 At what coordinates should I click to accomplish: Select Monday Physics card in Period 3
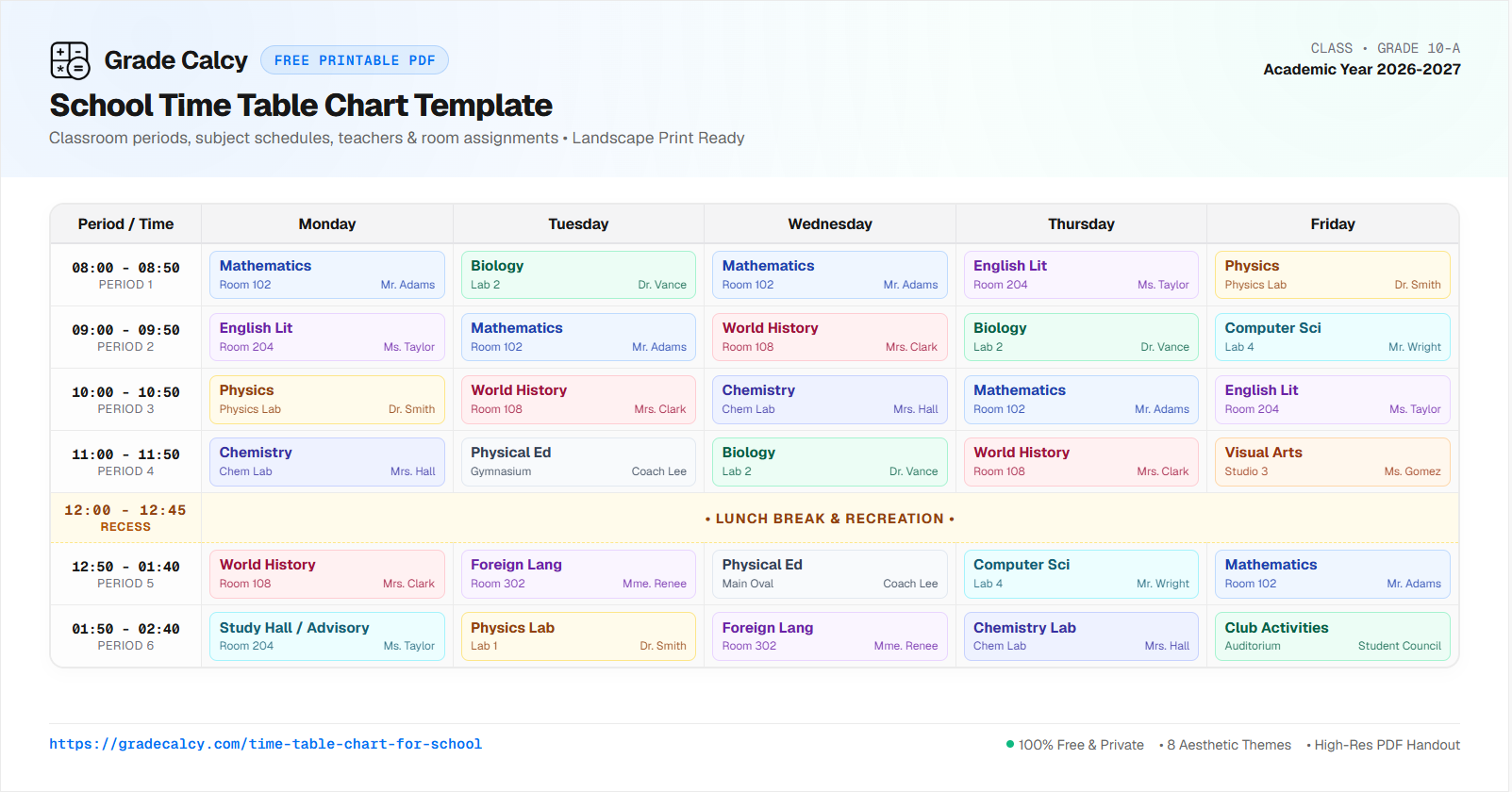327,399
